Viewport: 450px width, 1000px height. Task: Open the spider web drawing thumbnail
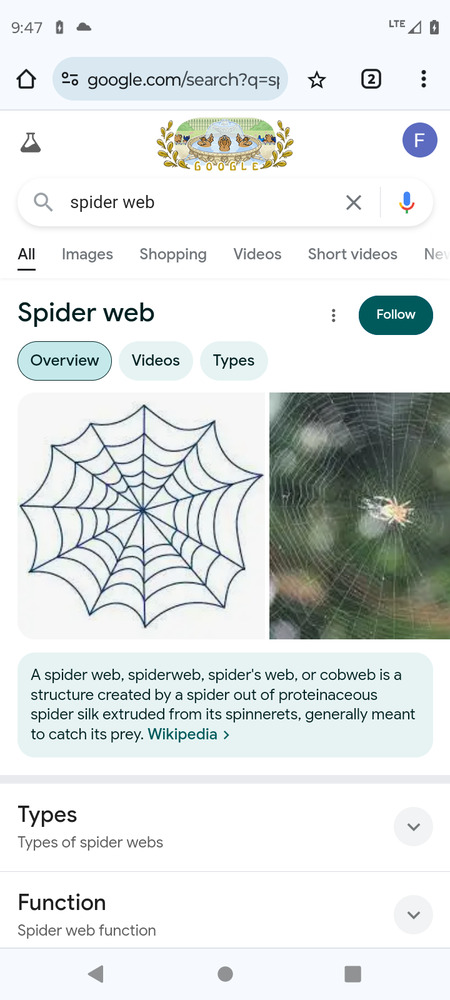[x=141, y=516]
